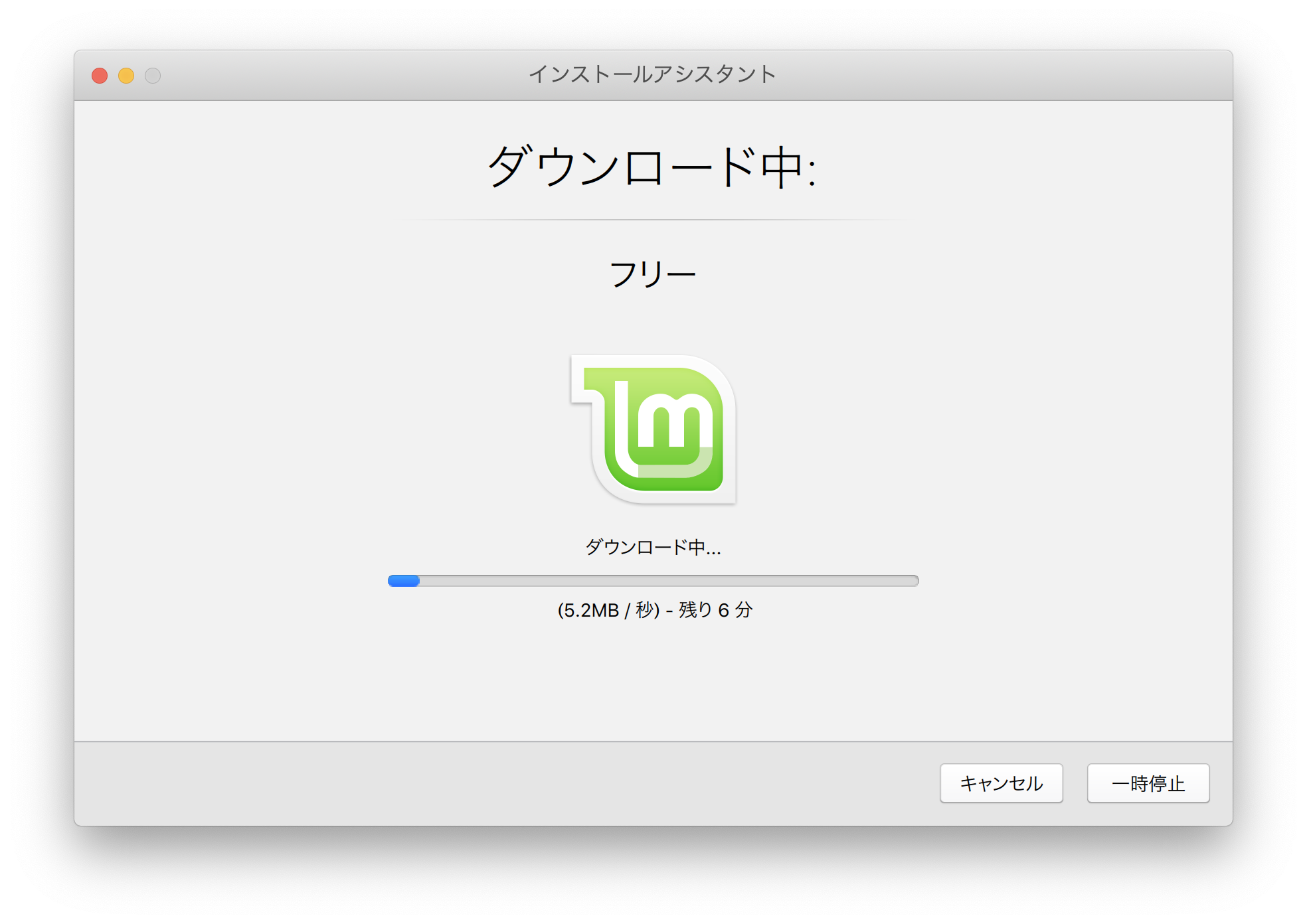Click the フリー label text
Screen dimensions: 1307x924
652,274
